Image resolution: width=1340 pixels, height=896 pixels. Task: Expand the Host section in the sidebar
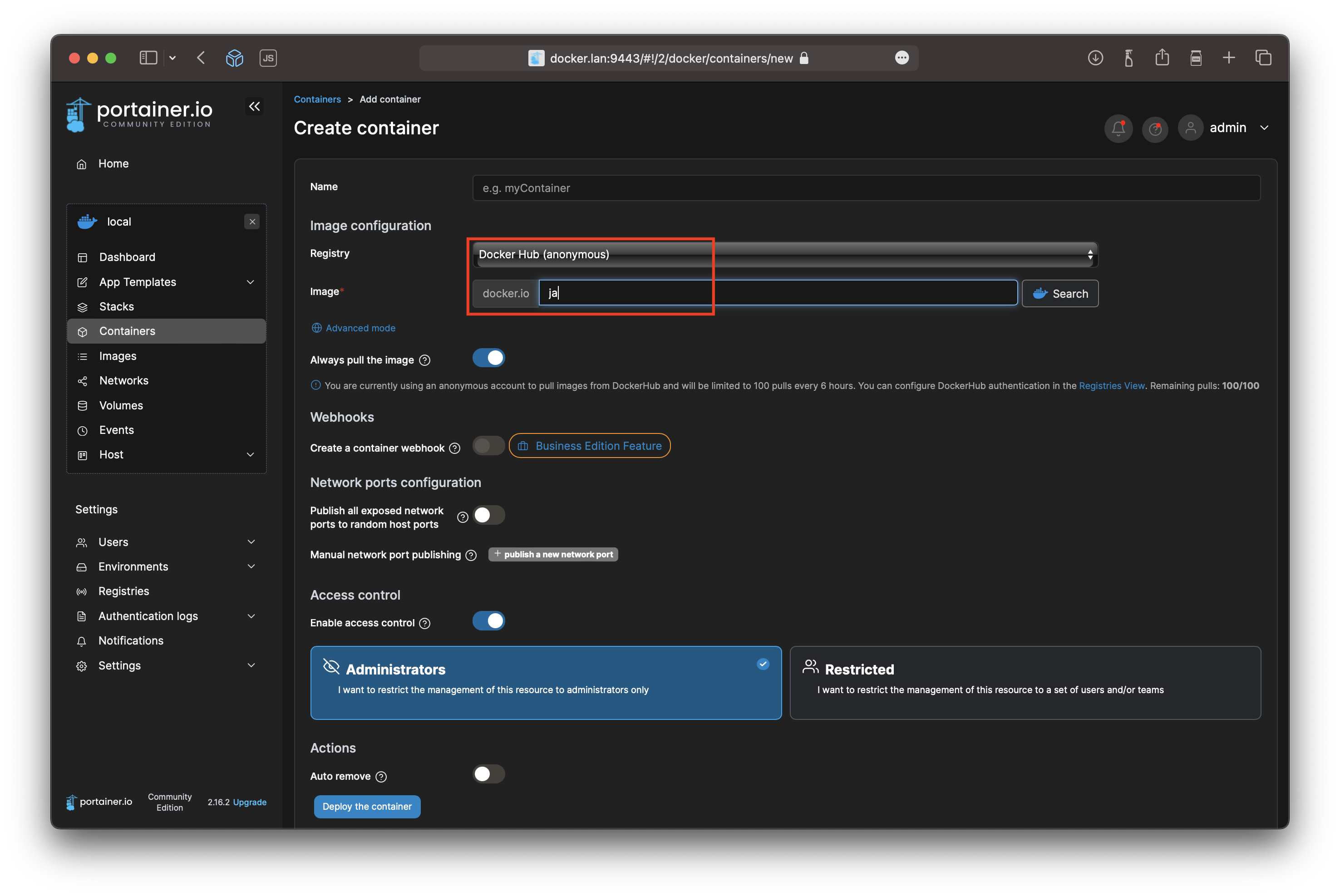click(250, 455)
